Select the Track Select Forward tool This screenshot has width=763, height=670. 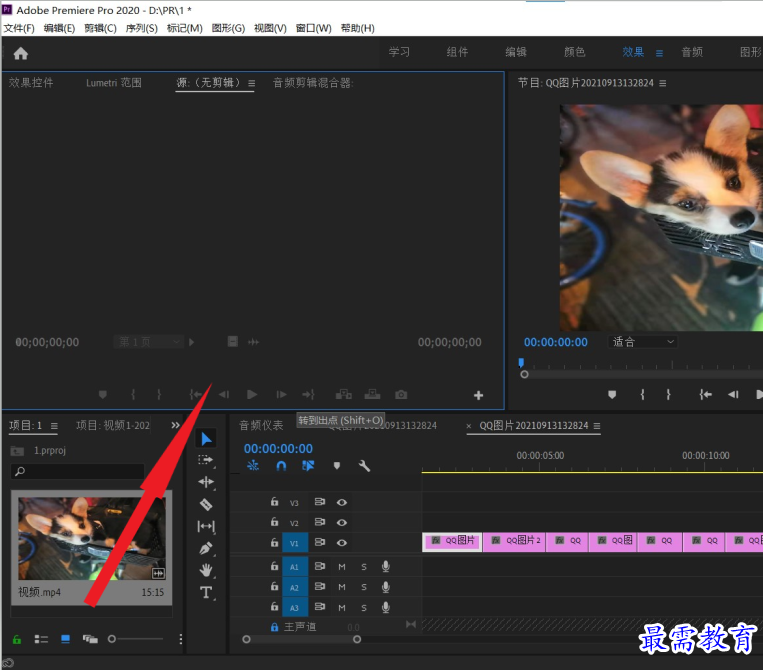[206, 460]
